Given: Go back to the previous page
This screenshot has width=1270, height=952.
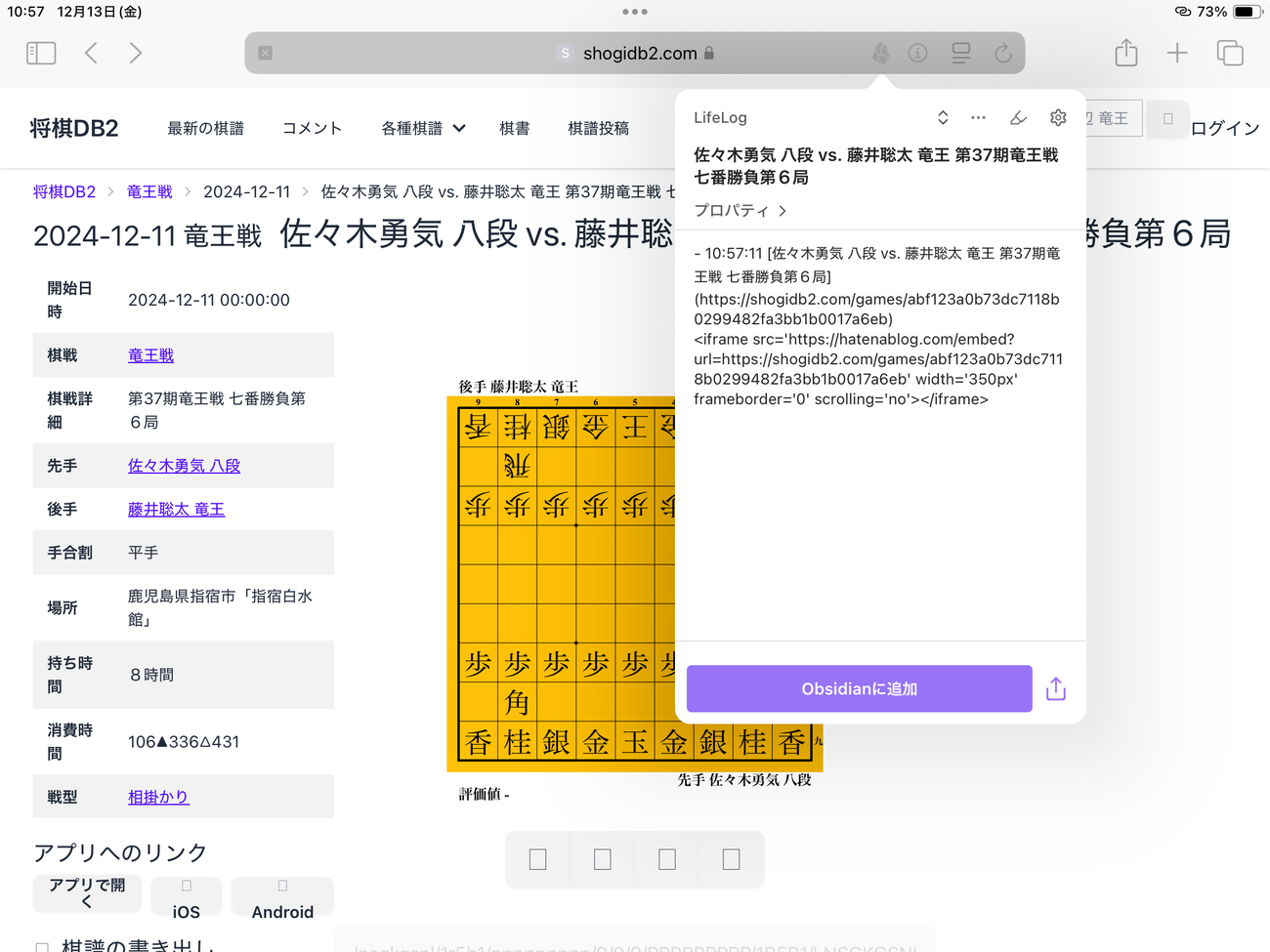Looking at the screenshot, I should 91,53.
